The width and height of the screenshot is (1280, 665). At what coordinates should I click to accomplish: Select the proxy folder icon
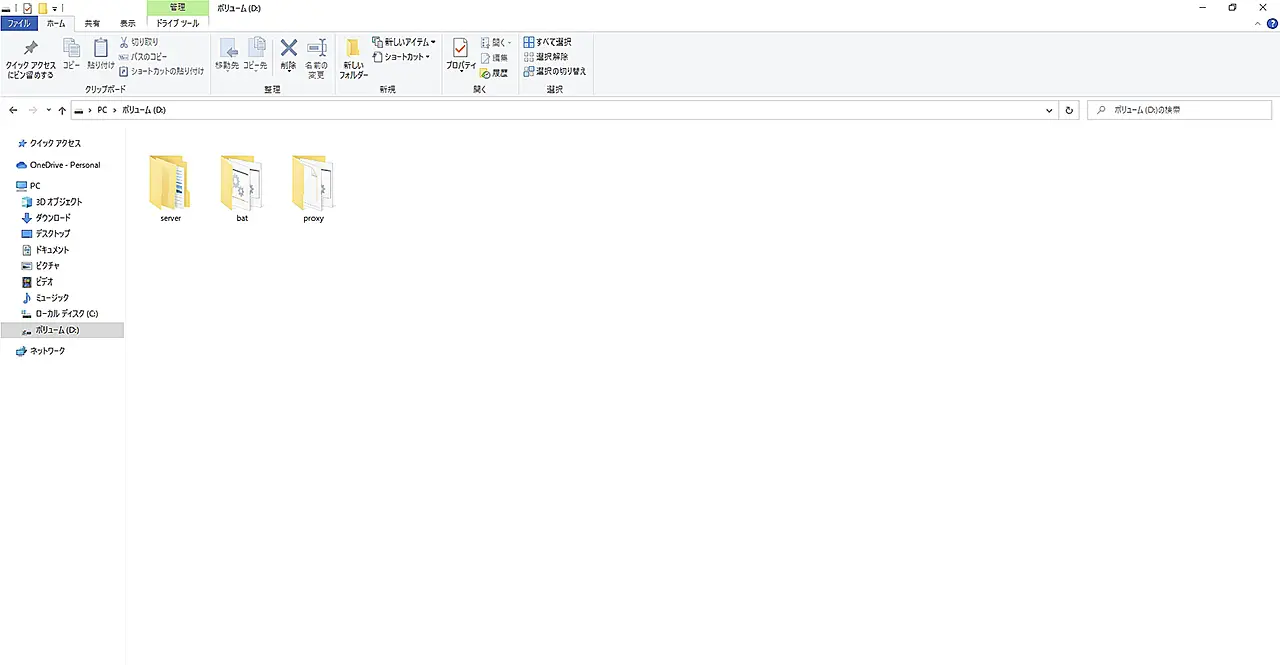(313, 182)
